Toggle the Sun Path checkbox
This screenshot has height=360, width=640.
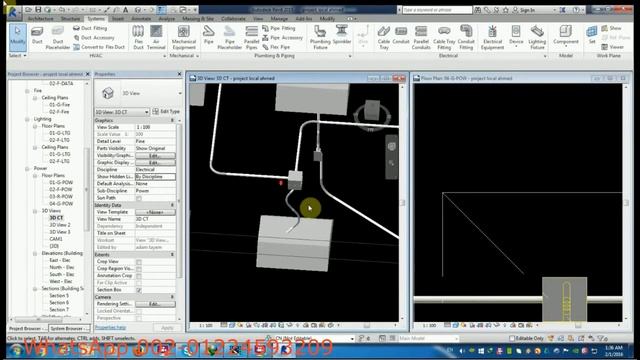point(139,198)
